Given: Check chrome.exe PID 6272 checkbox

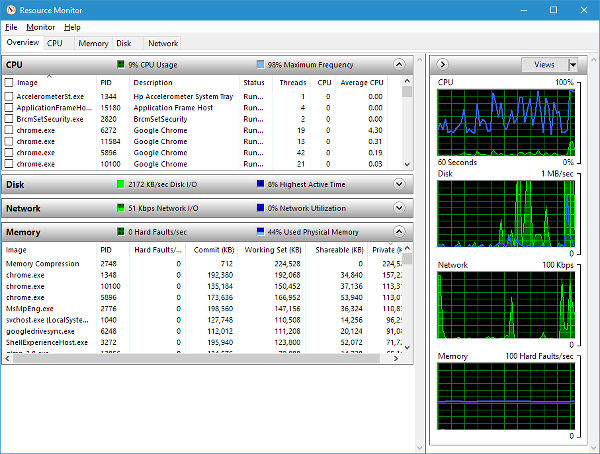Looking at the screenshot, I should [x=9, y=130].
